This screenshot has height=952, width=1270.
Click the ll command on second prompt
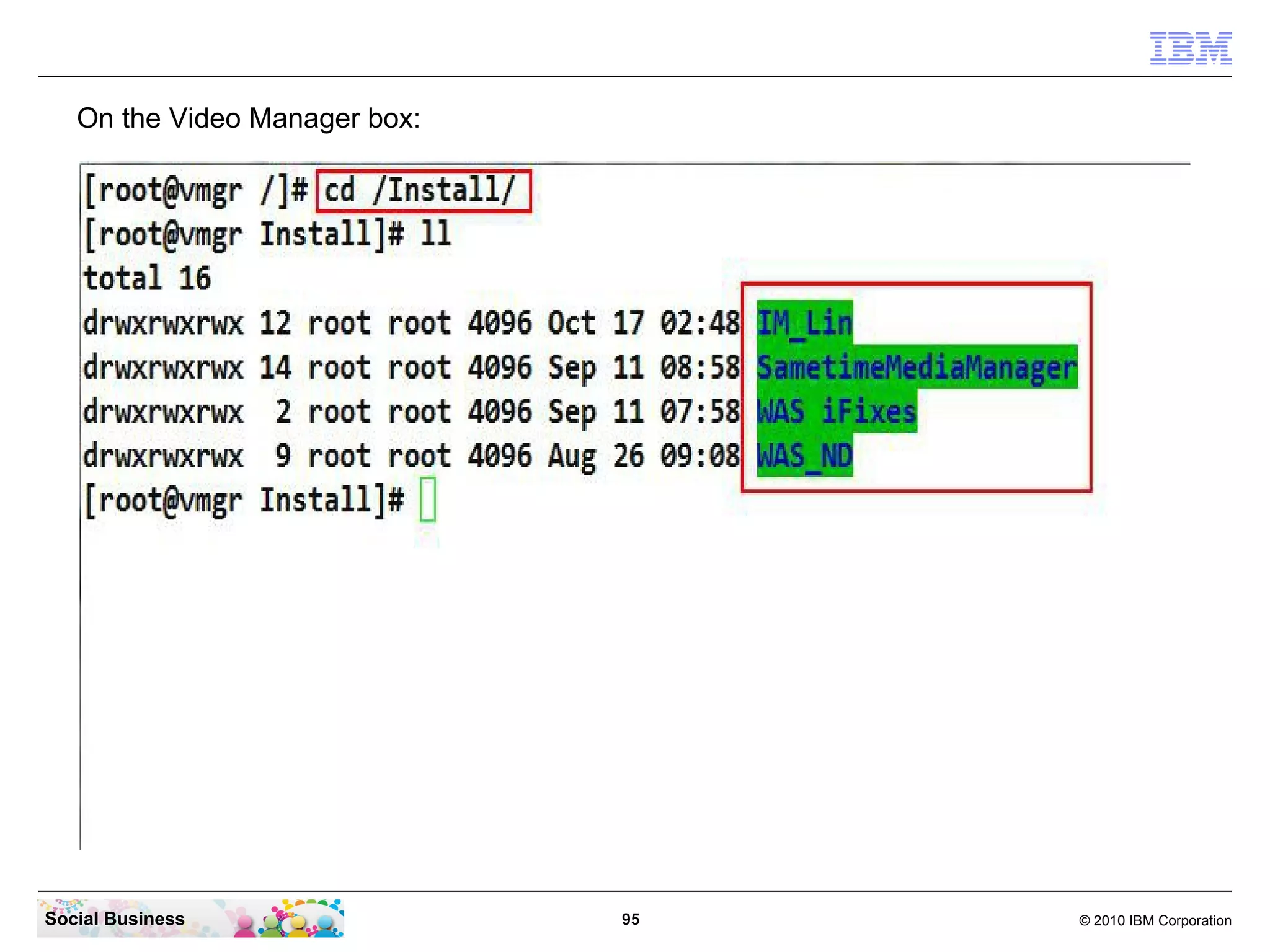[435, 234]
